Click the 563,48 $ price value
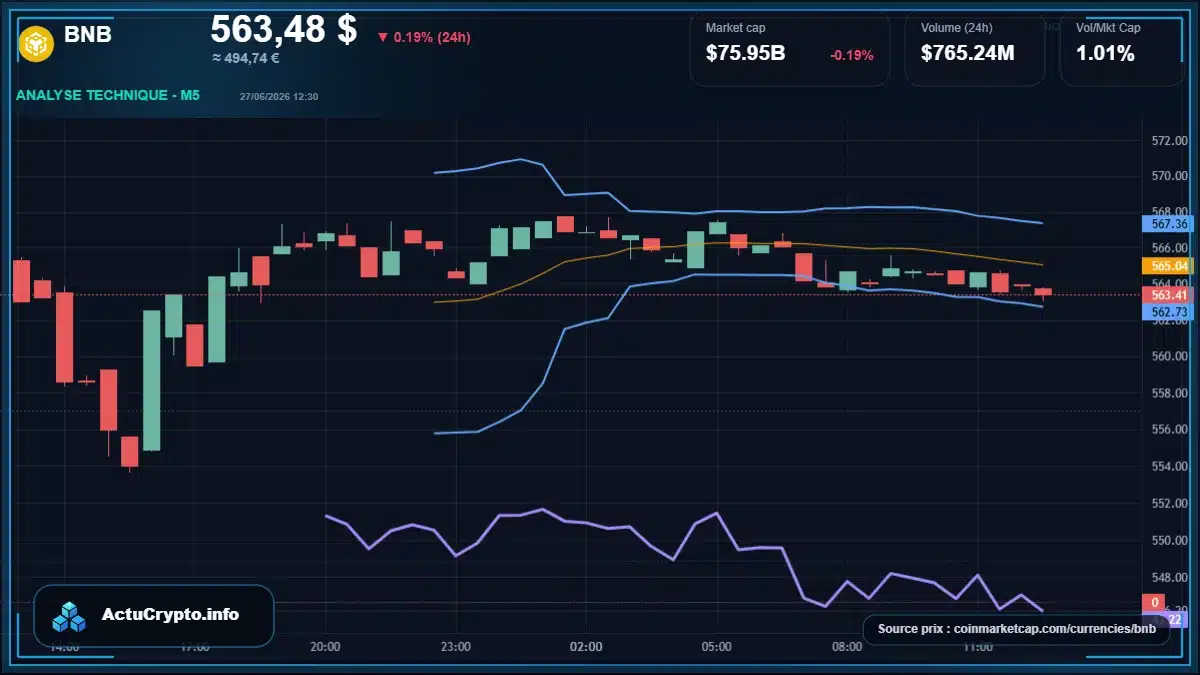Image resolution: width=1200 pixels, height=675 pixels. tap(283, 28)
